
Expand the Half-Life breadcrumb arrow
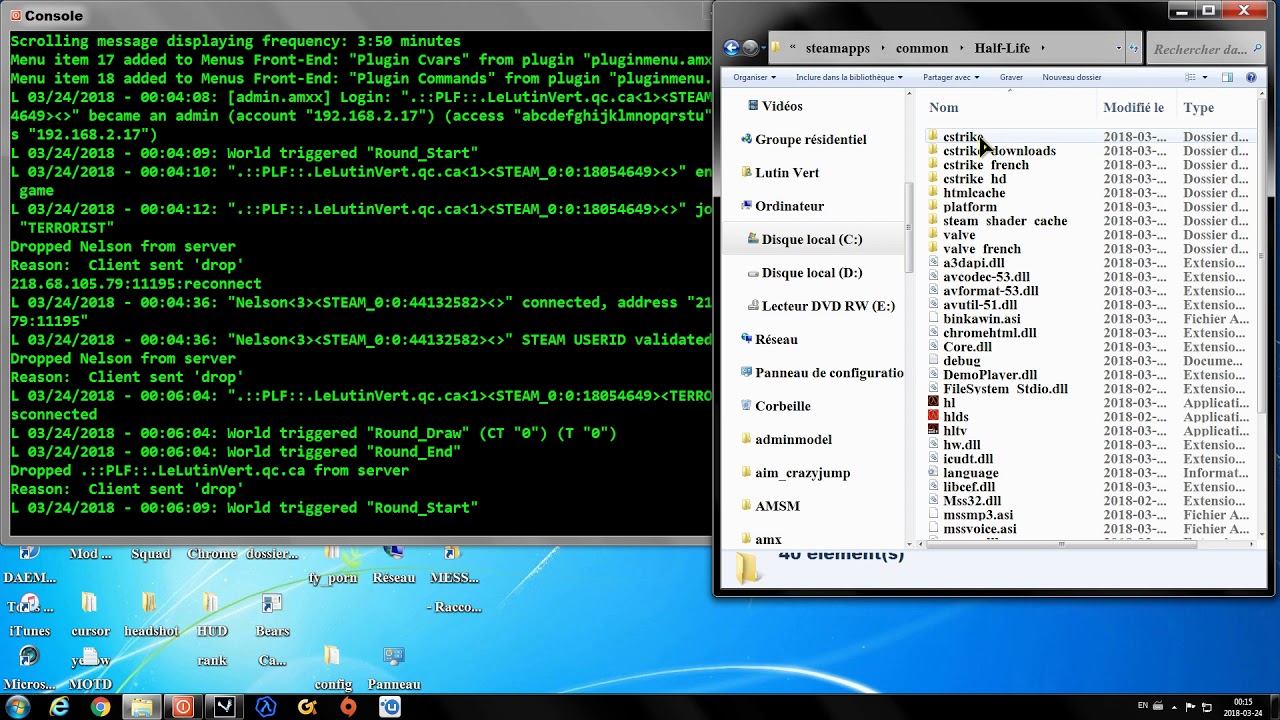point(1042,48)
